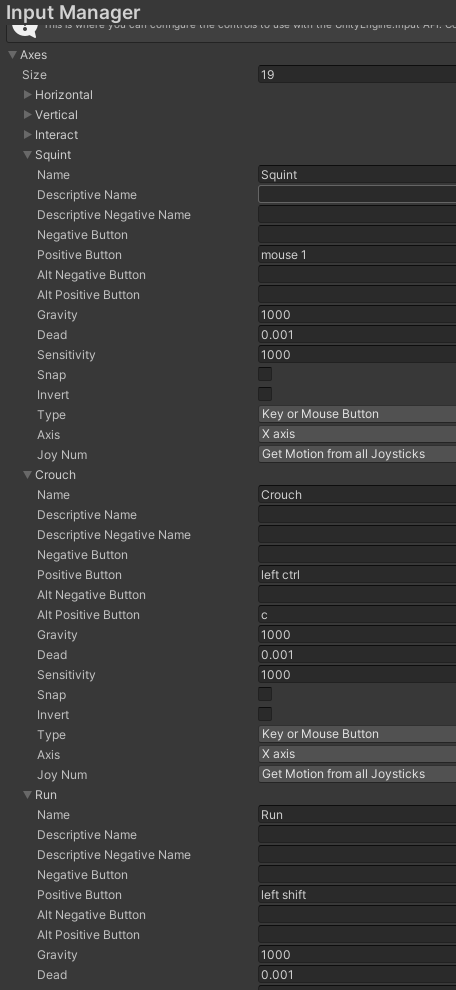Collapse the Axes foldout arrow
The image size is (456, 990).
point(13,55)
